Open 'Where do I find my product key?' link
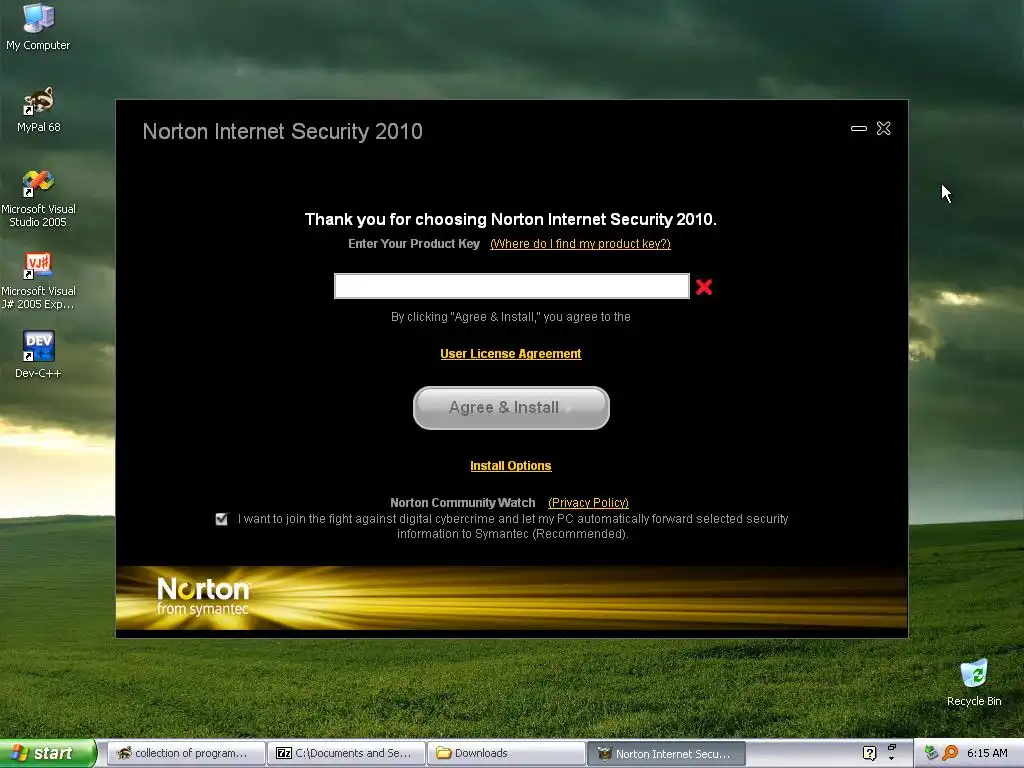Screen dimensions: 1024x768 [580, 244]
